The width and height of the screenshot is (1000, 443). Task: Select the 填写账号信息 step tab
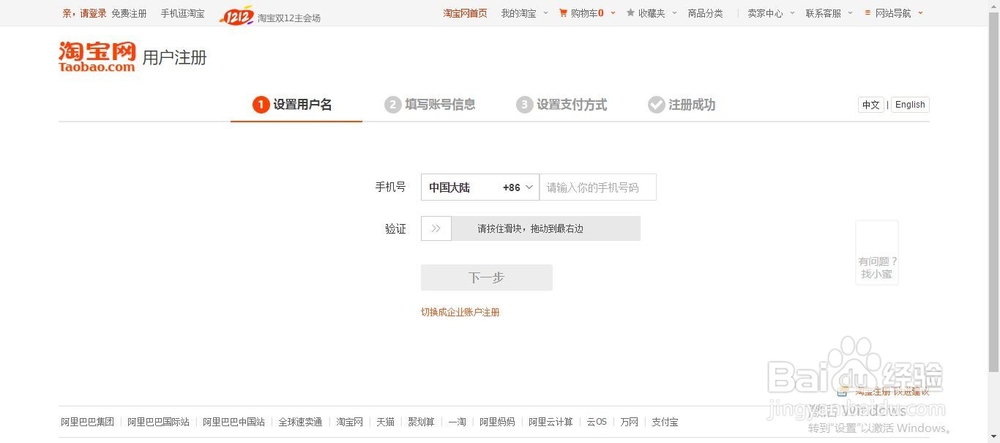pos(430,105)
